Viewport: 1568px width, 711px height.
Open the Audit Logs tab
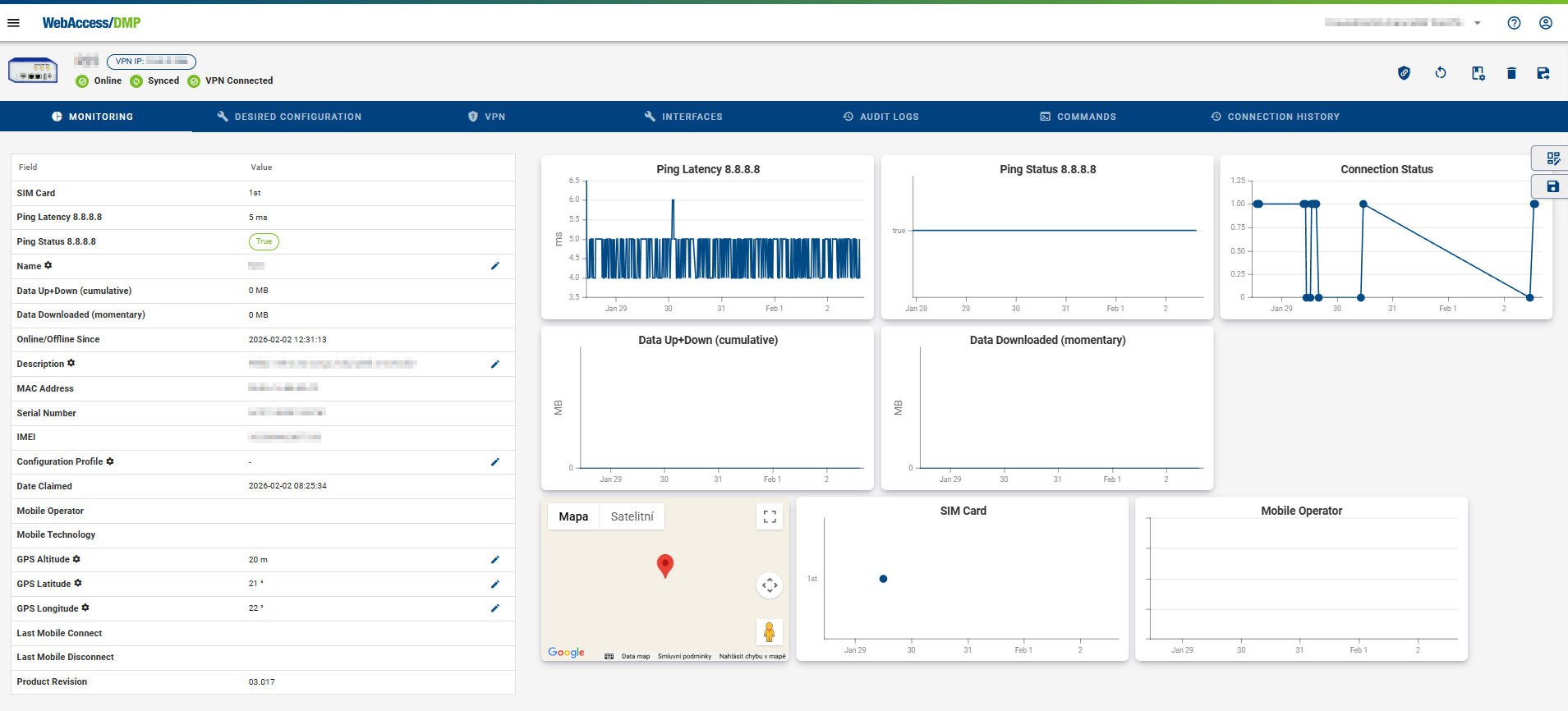(x=881, y=117)
